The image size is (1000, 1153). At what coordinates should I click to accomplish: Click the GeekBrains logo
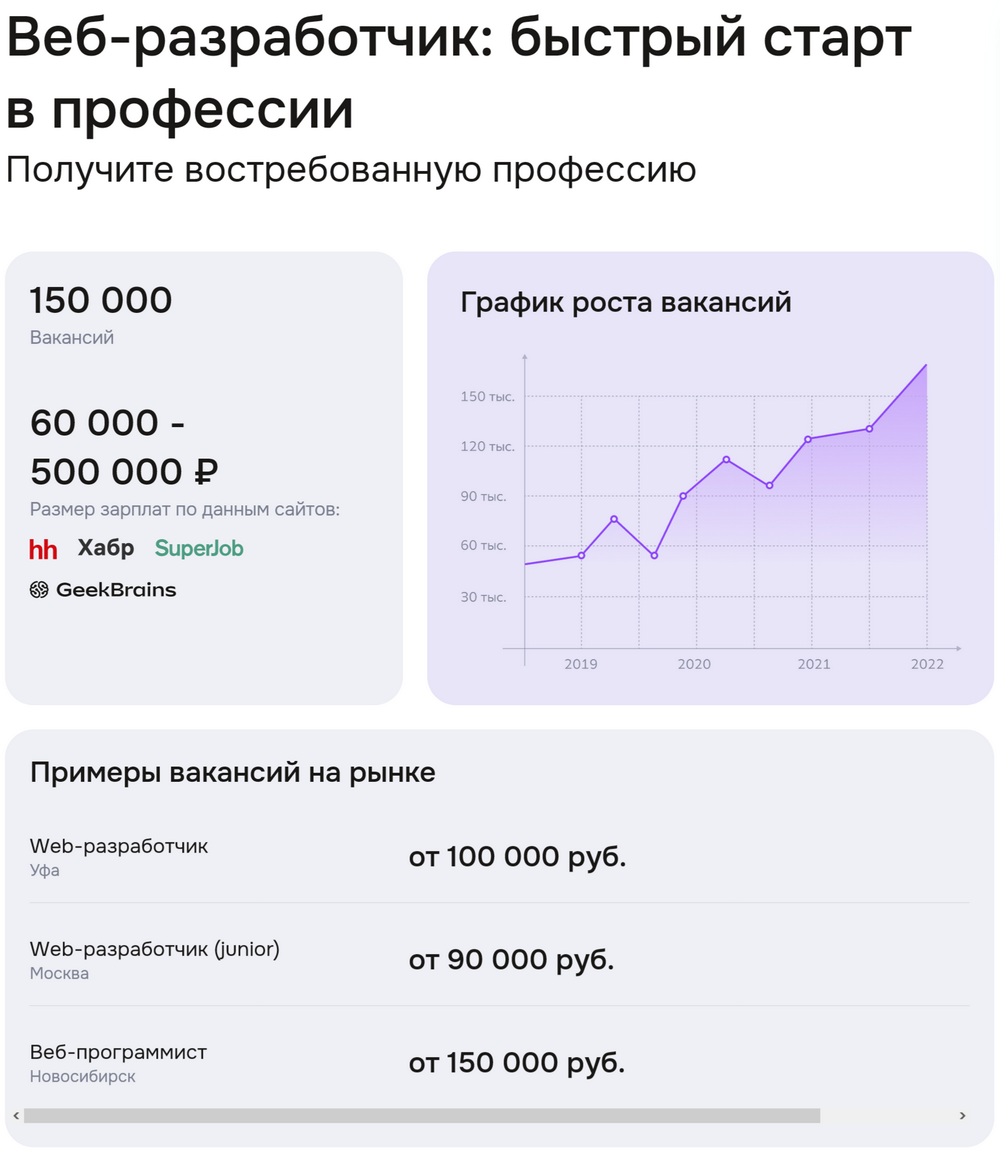point(103,590)
